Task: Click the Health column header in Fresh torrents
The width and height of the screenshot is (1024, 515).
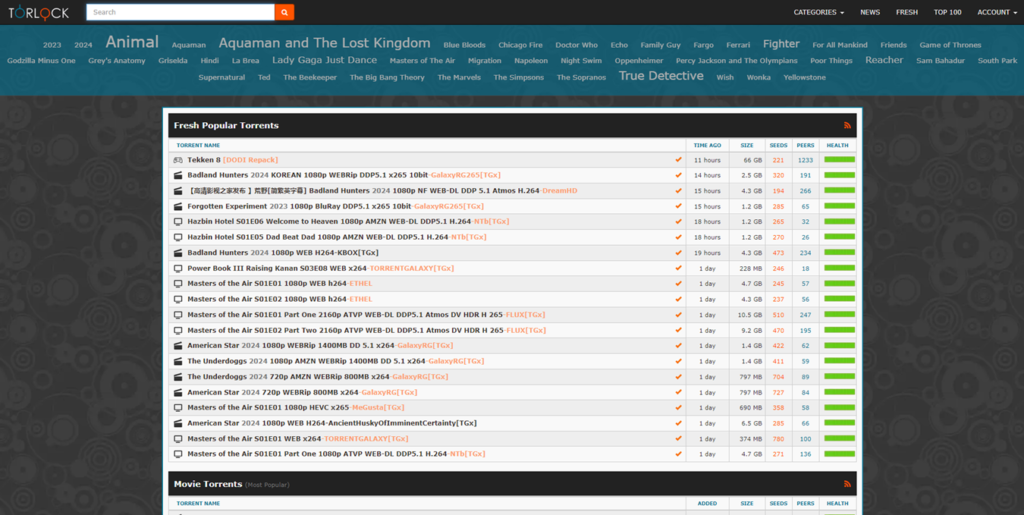Action: point(838,145)
